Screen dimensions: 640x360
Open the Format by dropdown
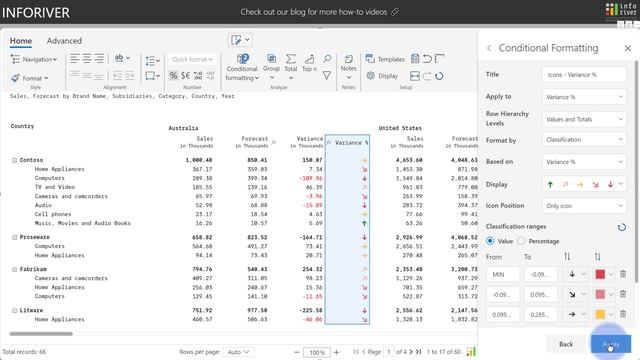tap(584, 140)
